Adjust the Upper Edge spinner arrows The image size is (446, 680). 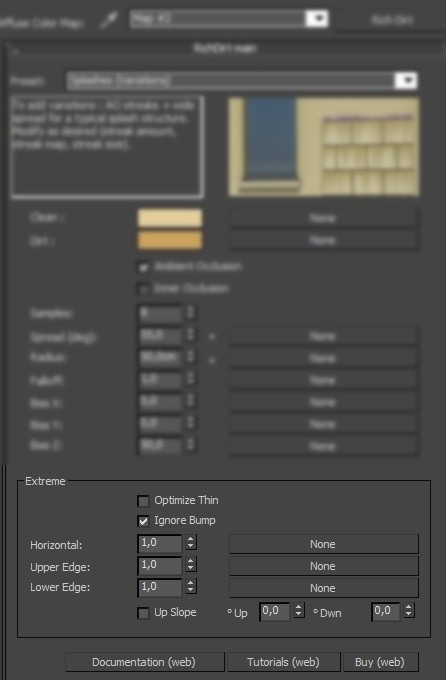point(191,564)
